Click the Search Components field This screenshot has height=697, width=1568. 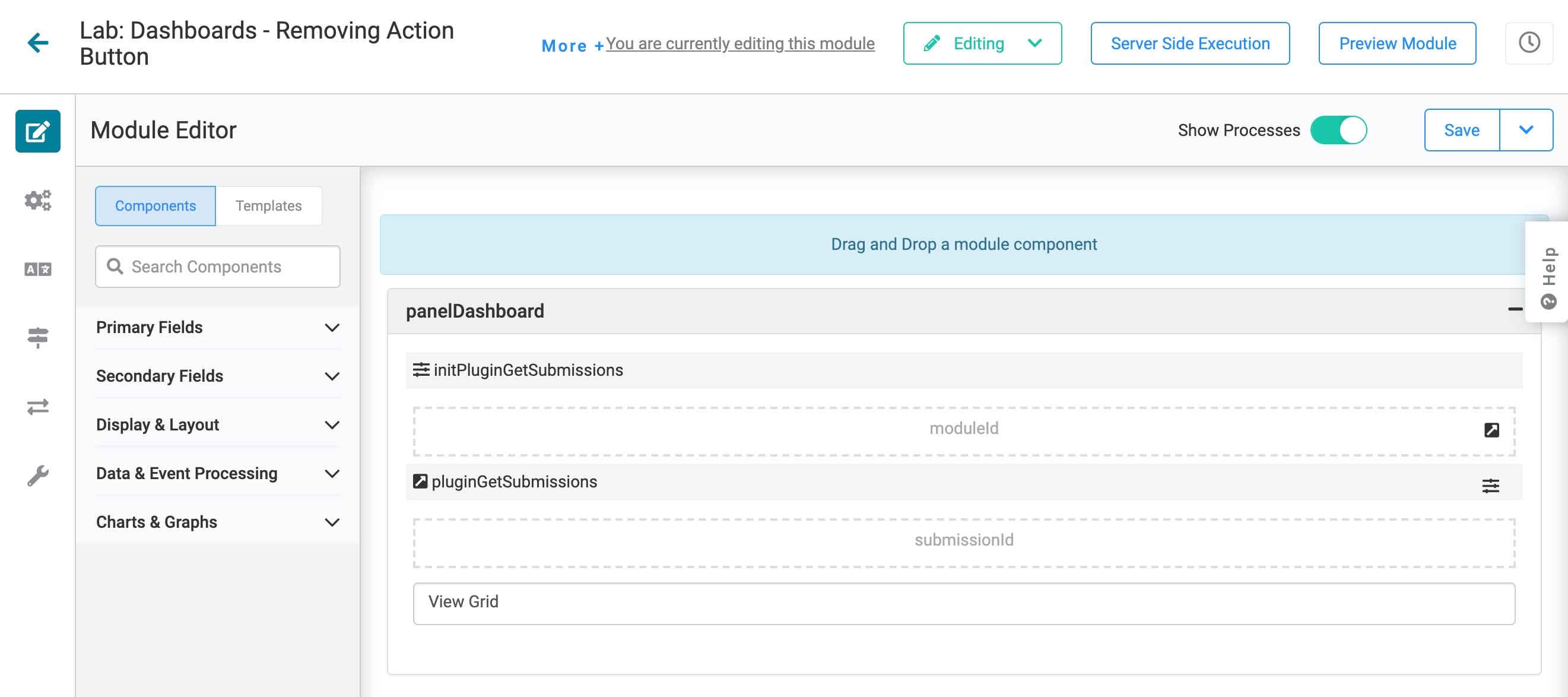point(217,267)
